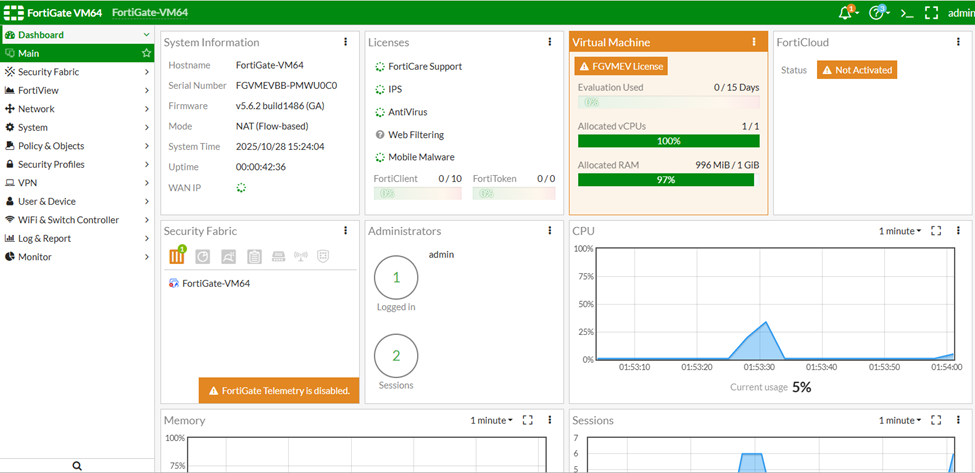Image resolution: width=975 pixels, height=473 pixels.
Task: Click the Allocated RAM 97% progress bar
Action: (668, 180)
